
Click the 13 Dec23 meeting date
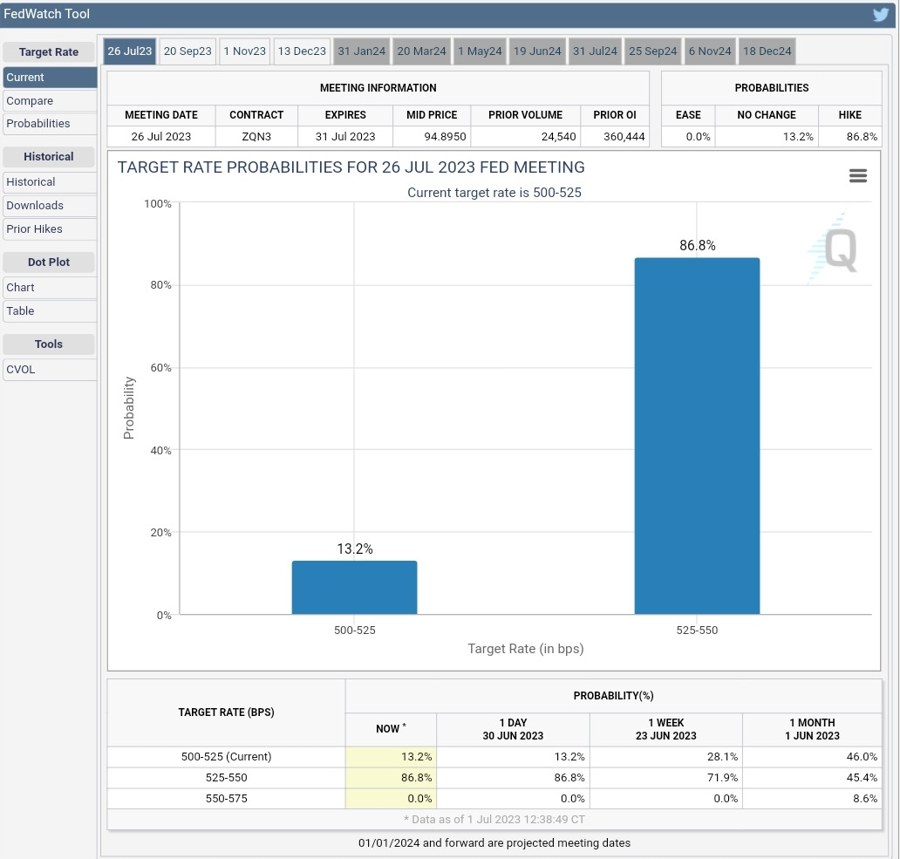(x=302, y=51)
